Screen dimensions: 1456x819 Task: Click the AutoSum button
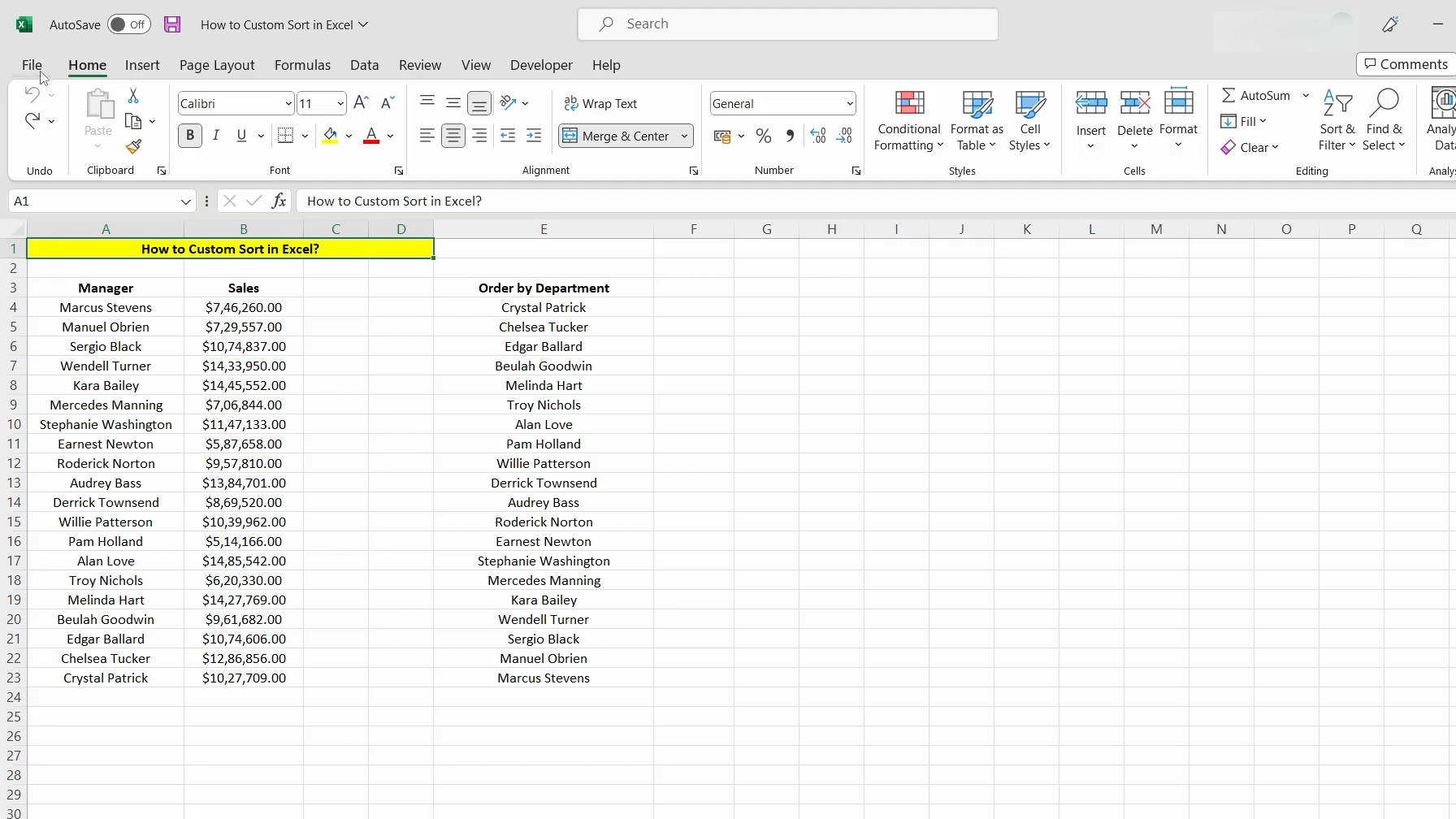click(x=1255, y=95)
